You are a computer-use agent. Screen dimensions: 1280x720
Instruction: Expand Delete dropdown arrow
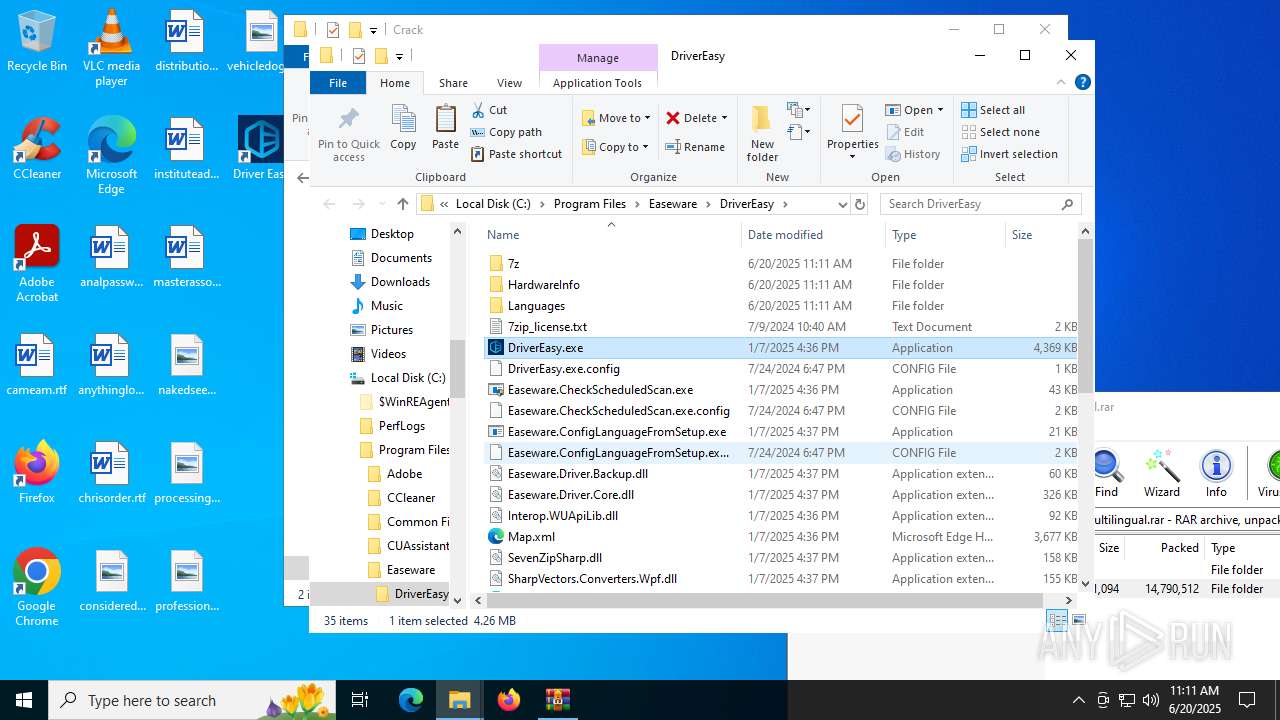(x=725, y=118)
